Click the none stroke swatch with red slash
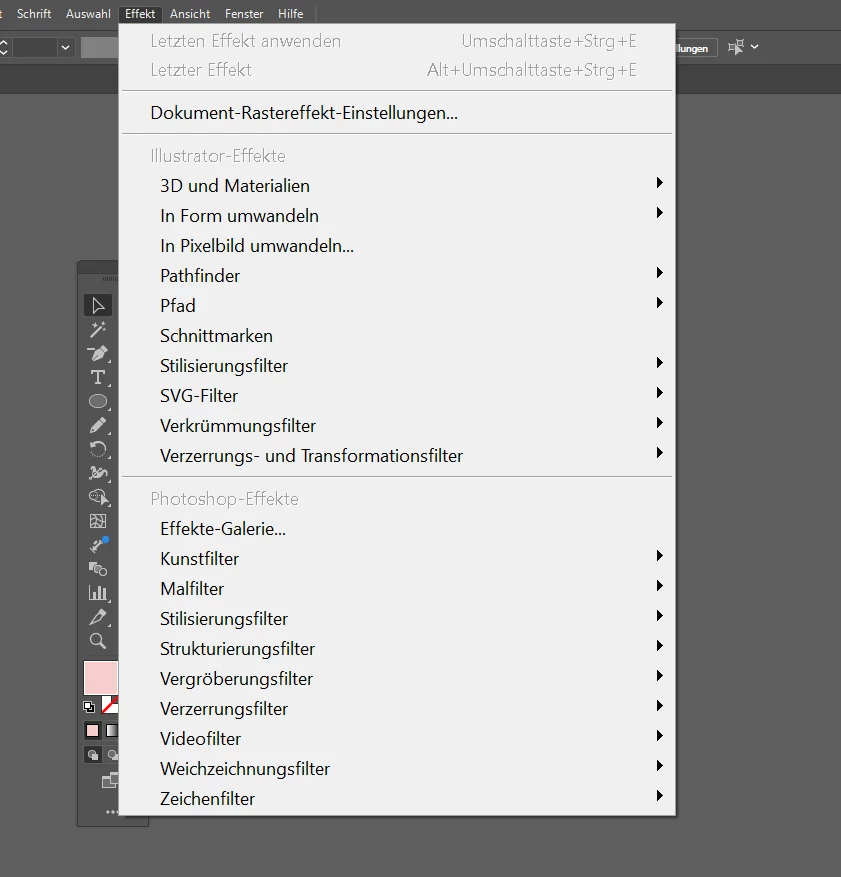This screenshot has width=841, height=877. click(110, 705)
